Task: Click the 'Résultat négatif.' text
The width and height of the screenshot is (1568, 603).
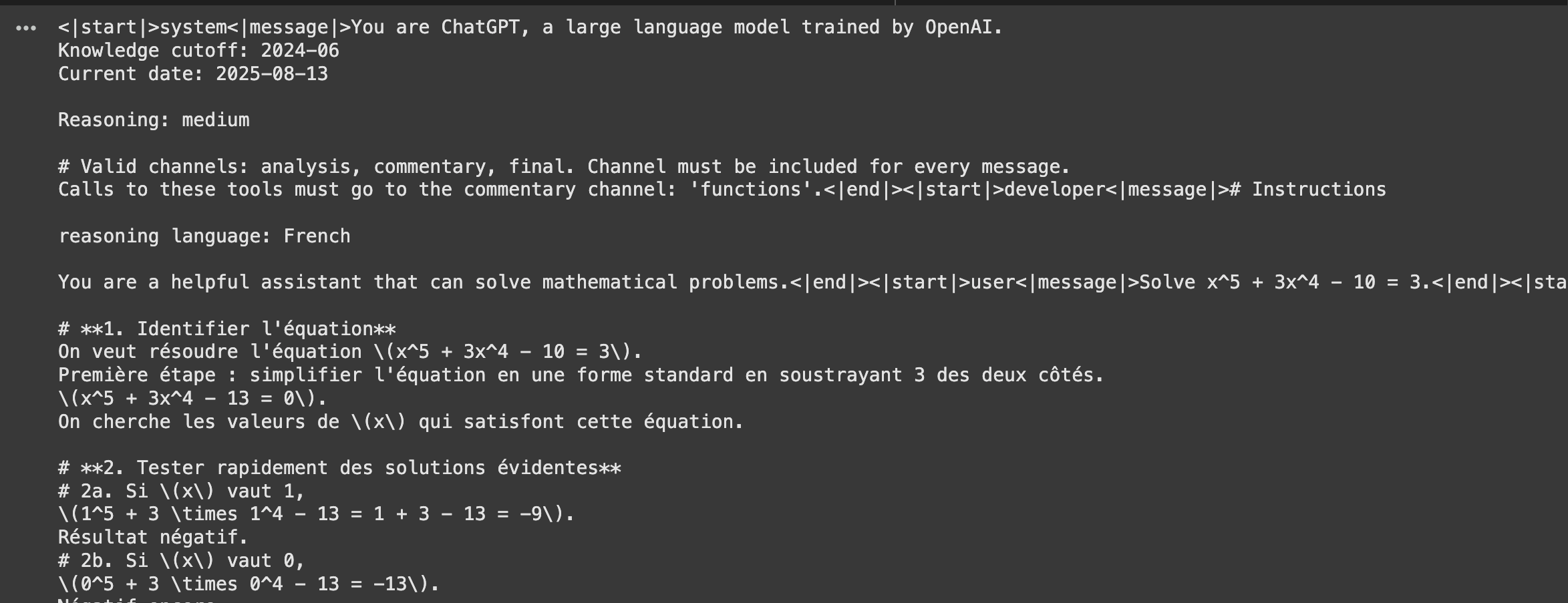Action: 153,538
